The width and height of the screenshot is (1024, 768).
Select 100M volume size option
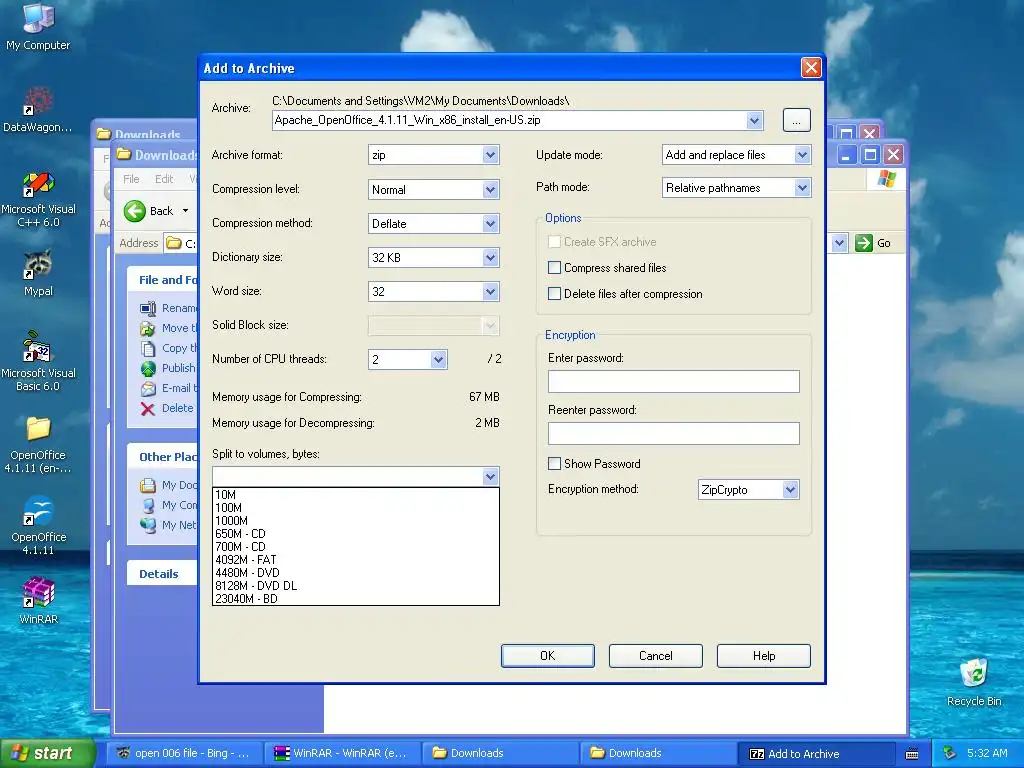click(356, 507)
